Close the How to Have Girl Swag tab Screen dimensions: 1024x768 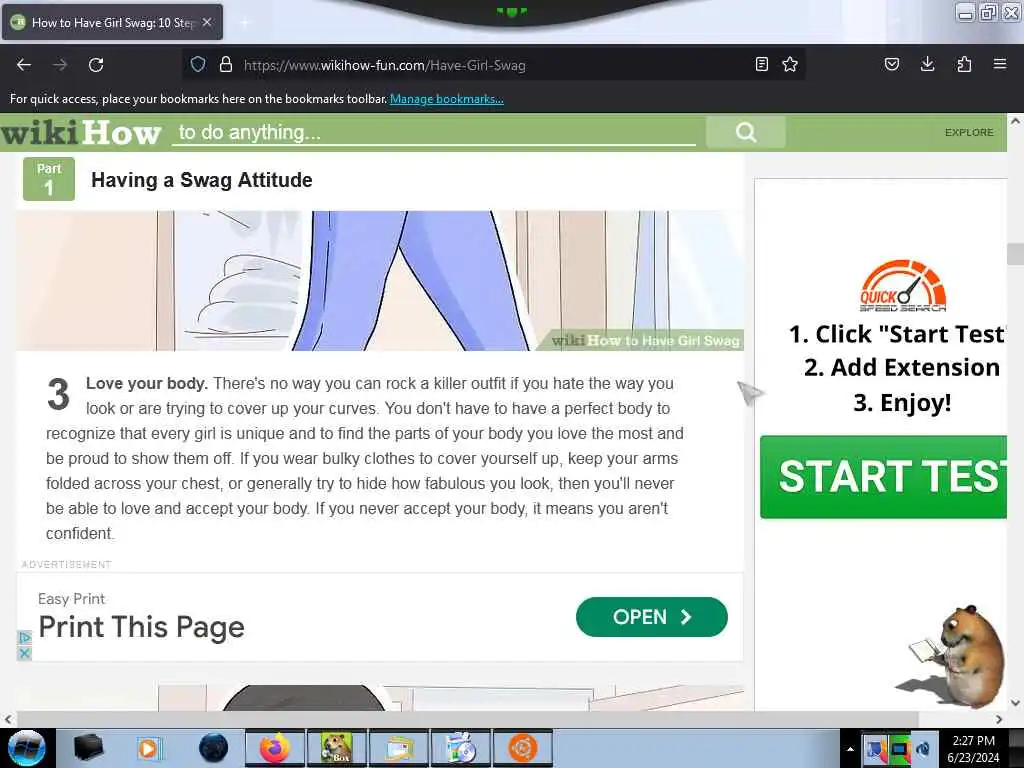[207, 22]
